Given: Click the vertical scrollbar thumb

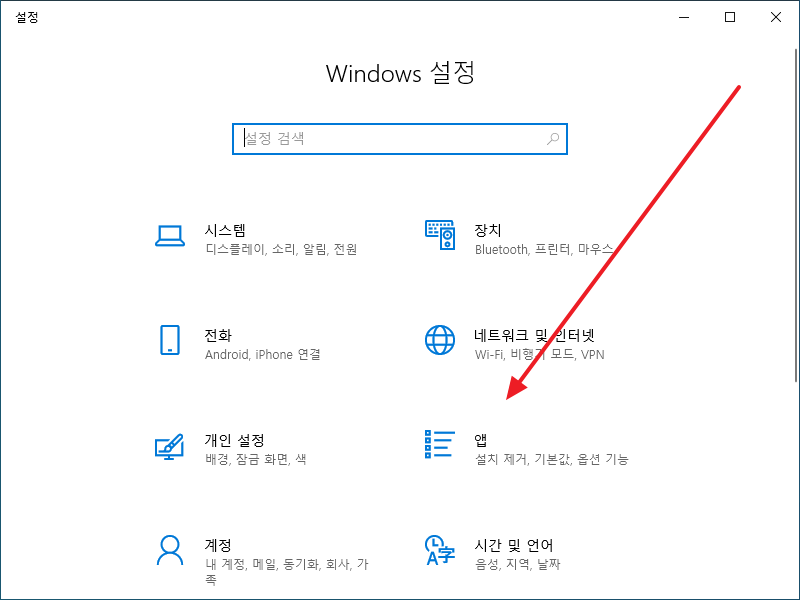Looking at the screenshot, I should (796, 215).
